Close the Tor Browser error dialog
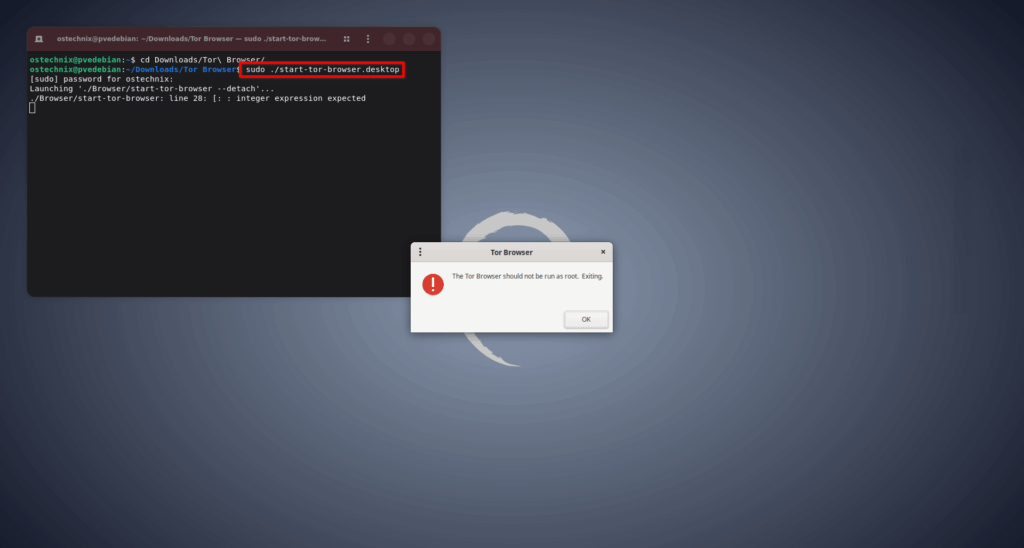 click(x=603, y=252)
